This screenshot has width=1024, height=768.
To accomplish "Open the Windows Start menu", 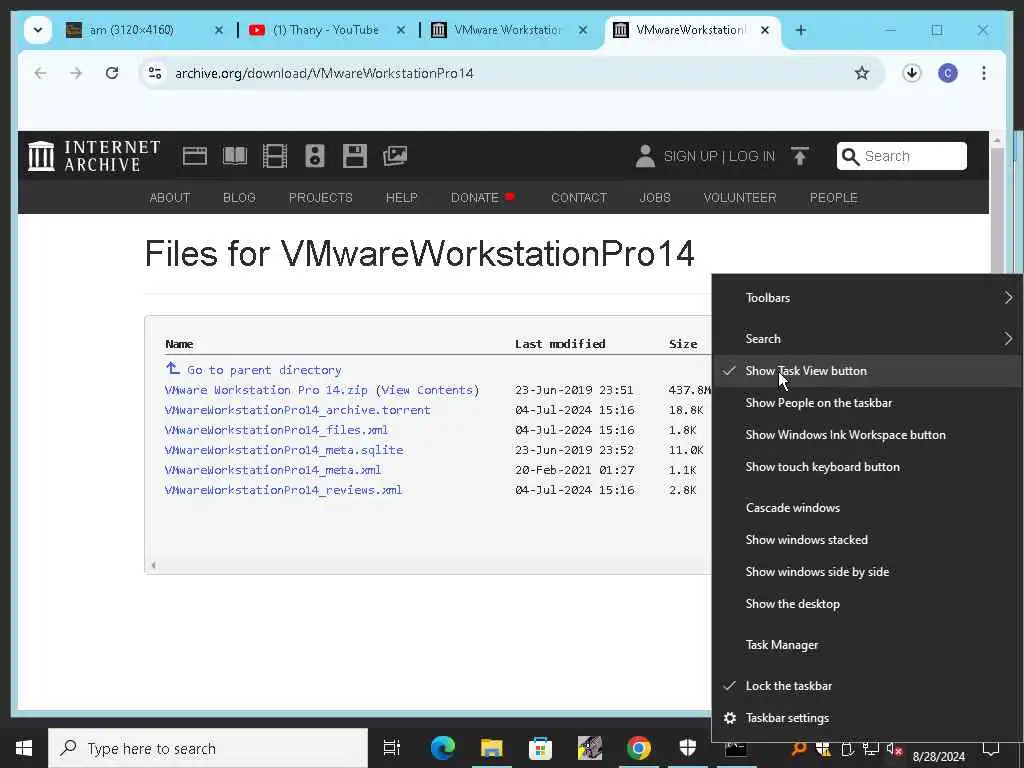I will 24,748.
